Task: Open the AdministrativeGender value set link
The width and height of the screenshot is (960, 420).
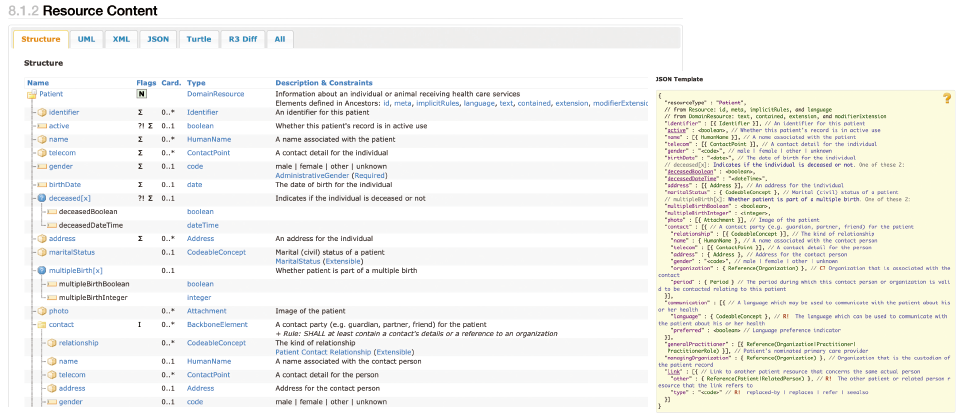Action: coord(312,176)
